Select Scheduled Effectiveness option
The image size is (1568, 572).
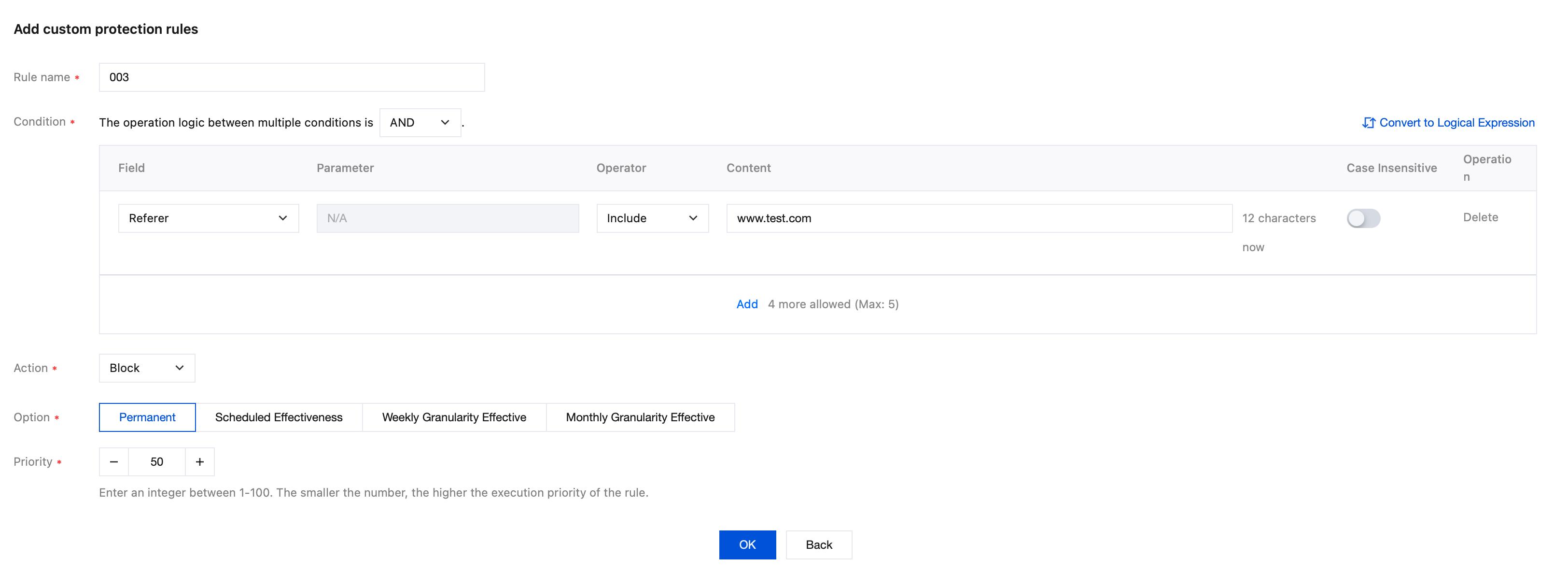point(279,417)
